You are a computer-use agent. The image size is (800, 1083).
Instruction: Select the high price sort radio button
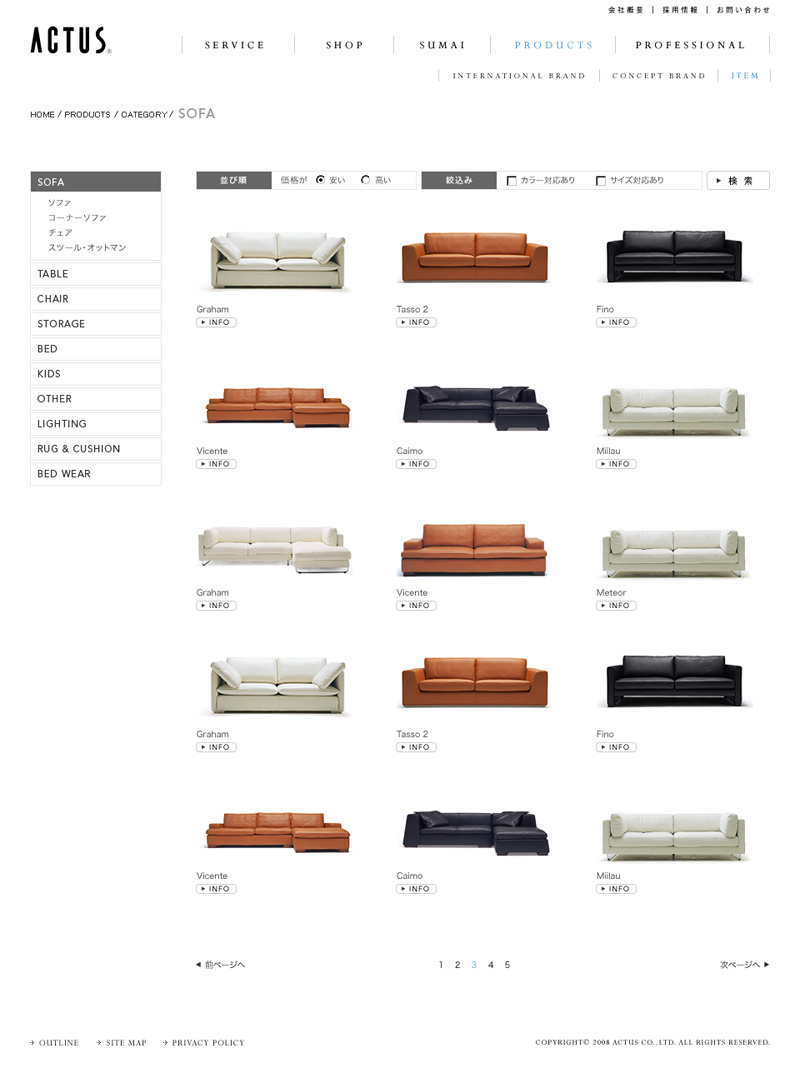[365, 180]
